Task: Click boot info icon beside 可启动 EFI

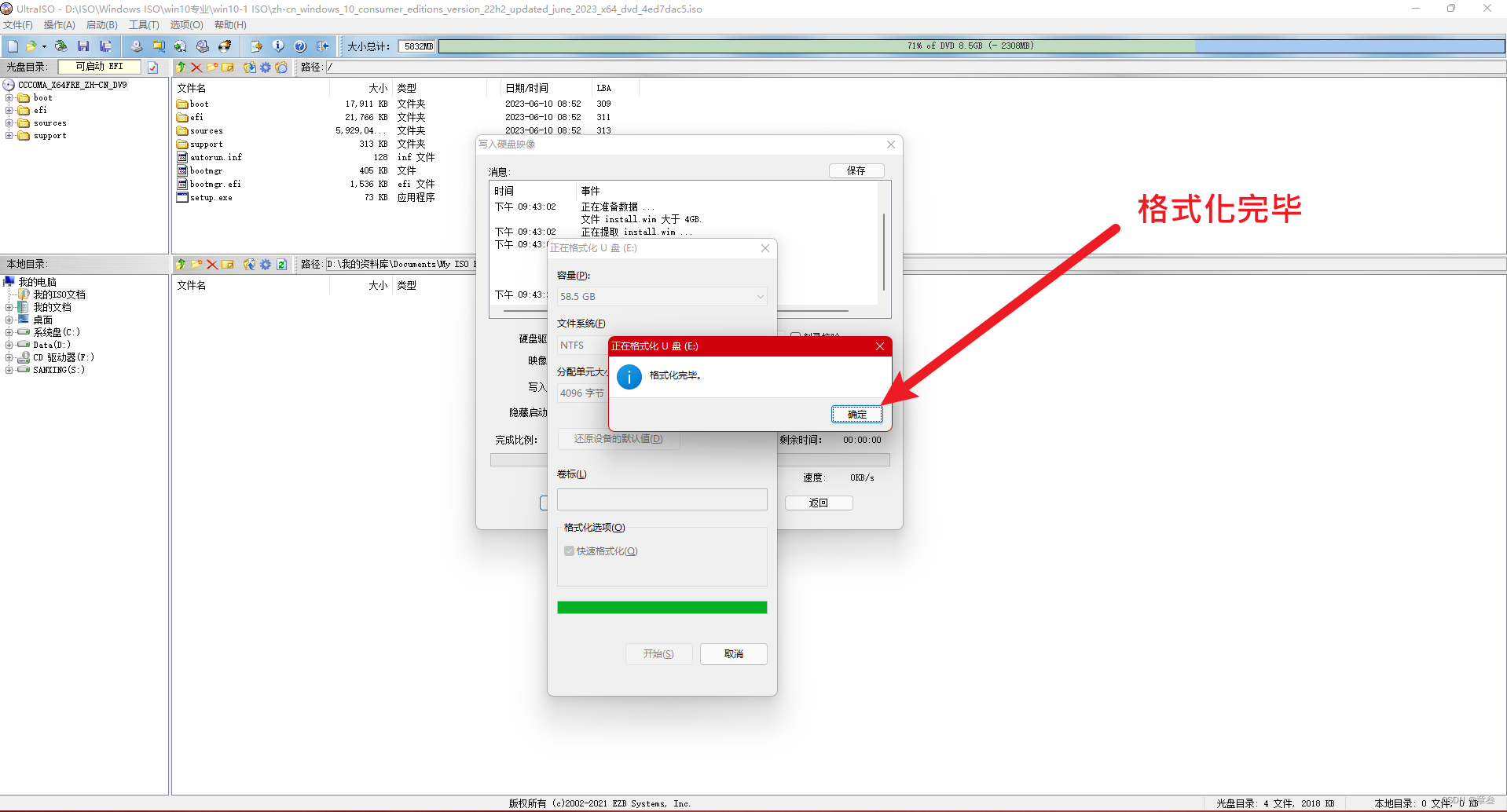Action: tap(153, 68)
